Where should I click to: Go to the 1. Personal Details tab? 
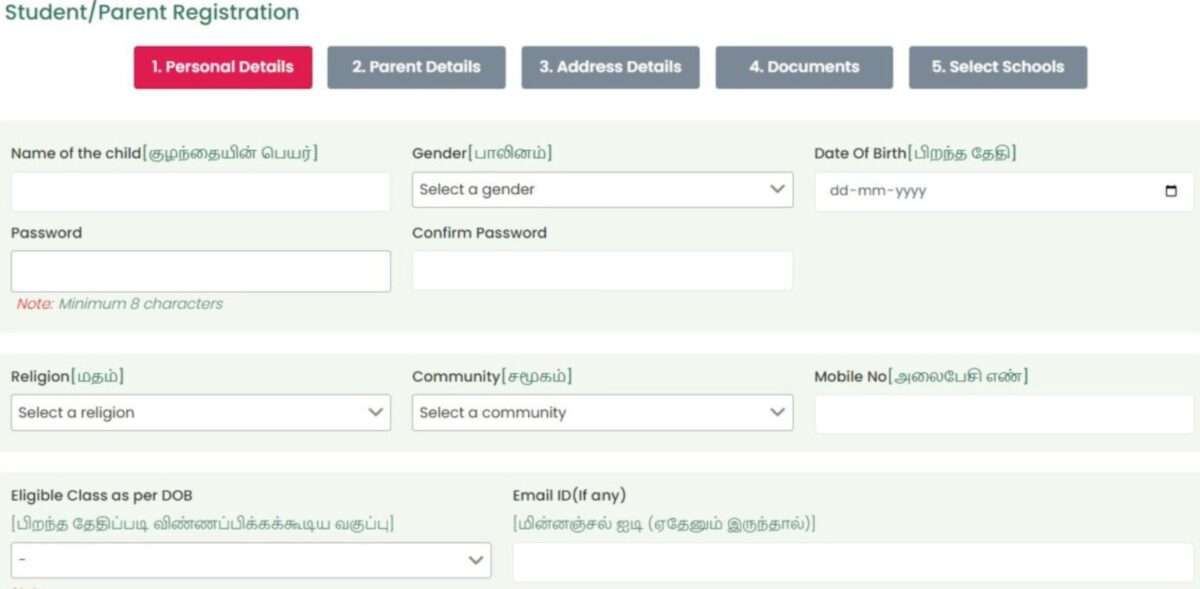[223, 68]
